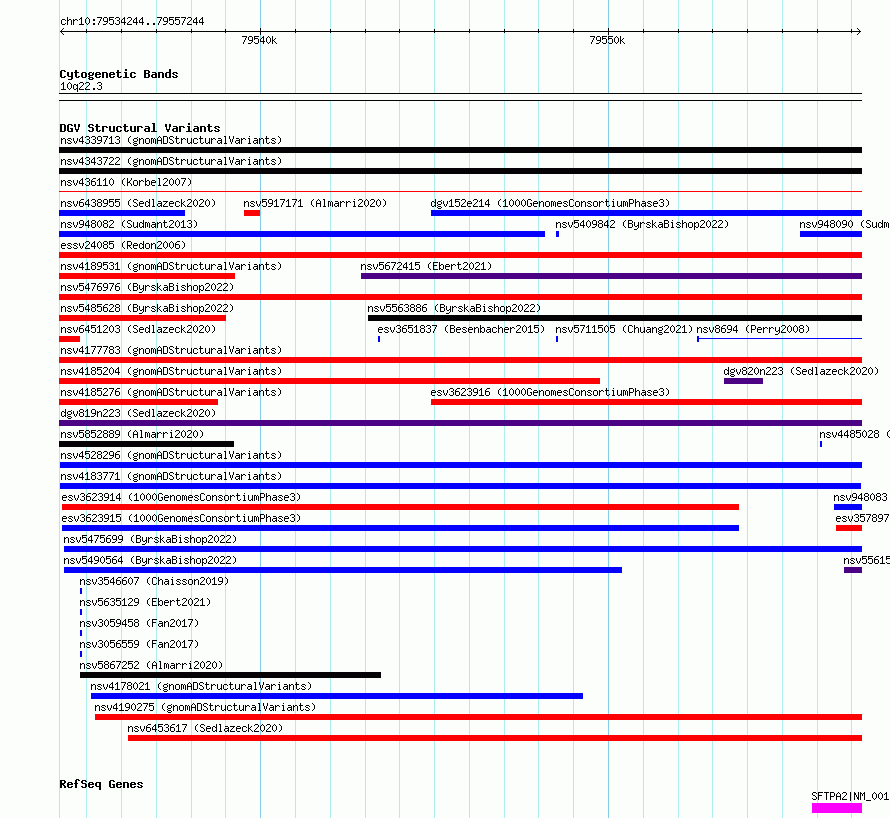Select the nsv5476976 ByrskaBishop2022 label
This screenshot has height=818, width=890.
147,287
